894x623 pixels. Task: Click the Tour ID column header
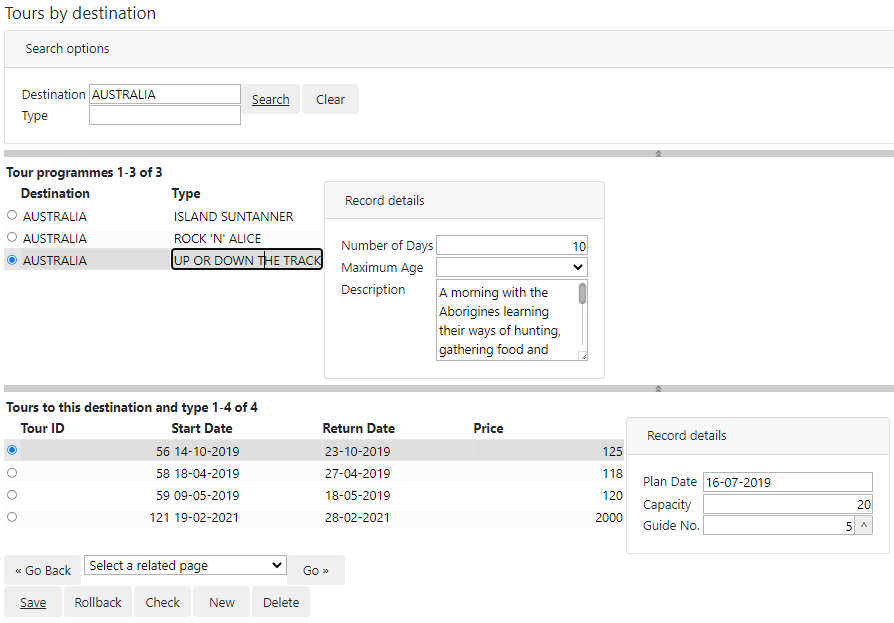click(42, 428)
